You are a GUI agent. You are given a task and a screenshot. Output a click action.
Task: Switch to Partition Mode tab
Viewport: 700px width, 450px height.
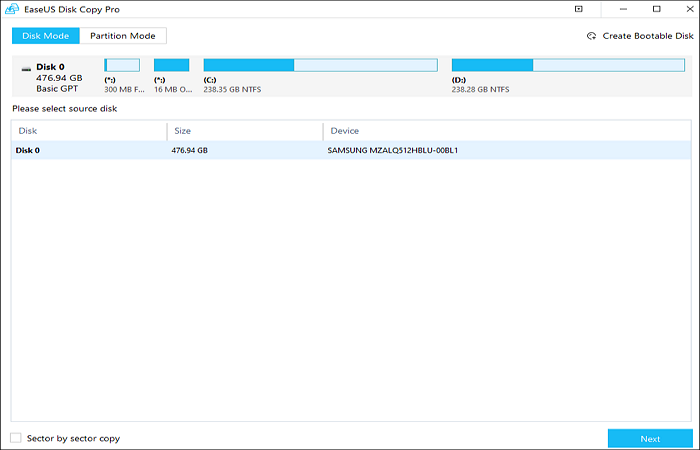point(123,36)
